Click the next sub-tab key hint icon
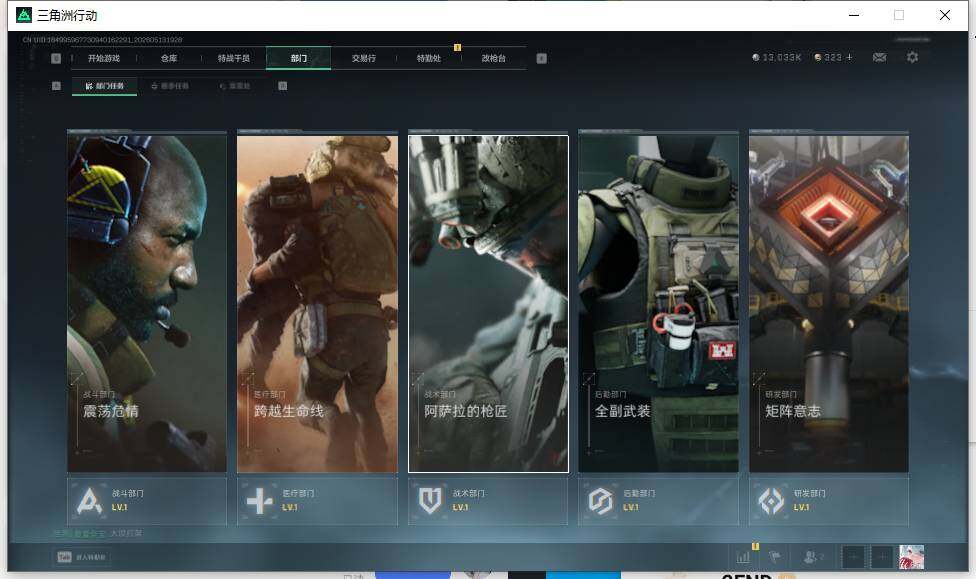This screenshot has width=976, height=579. (x=283, y=86)
